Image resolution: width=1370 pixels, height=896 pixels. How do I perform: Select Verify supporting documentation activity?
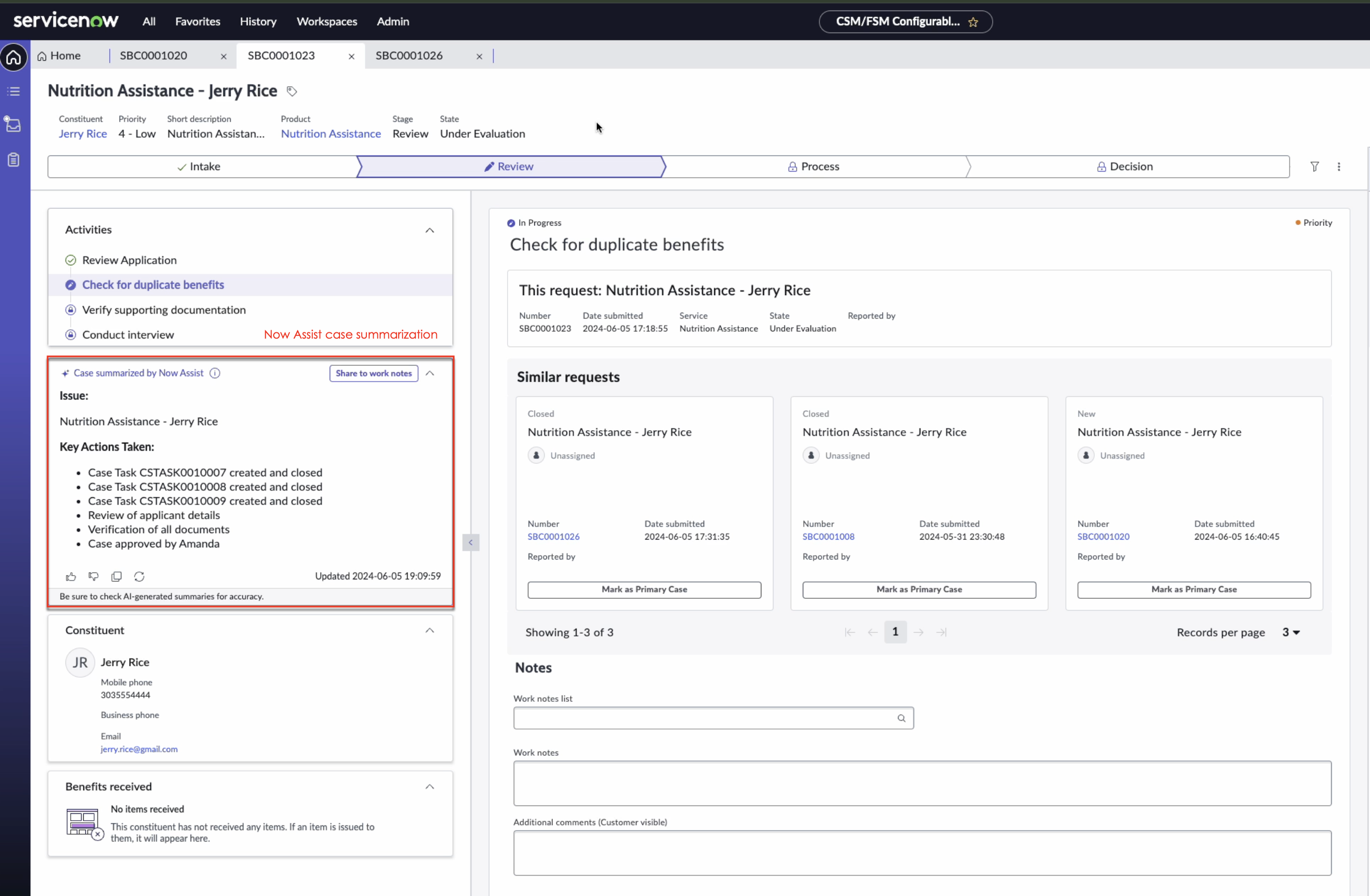[163, 310]
